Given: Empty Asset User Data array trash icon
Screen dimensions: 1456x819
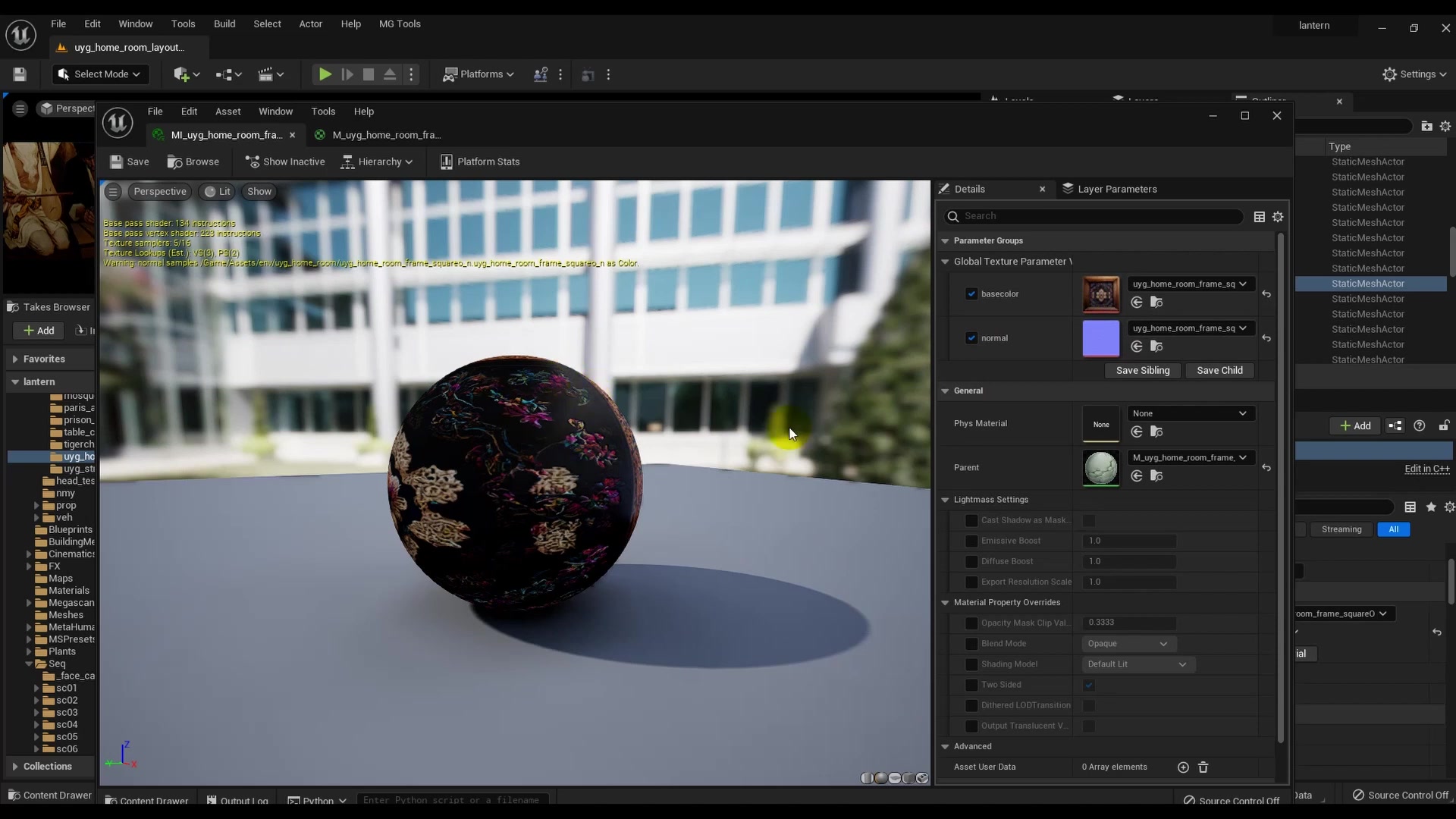Looking at the screenshot, I should [x=1203, y=767].
